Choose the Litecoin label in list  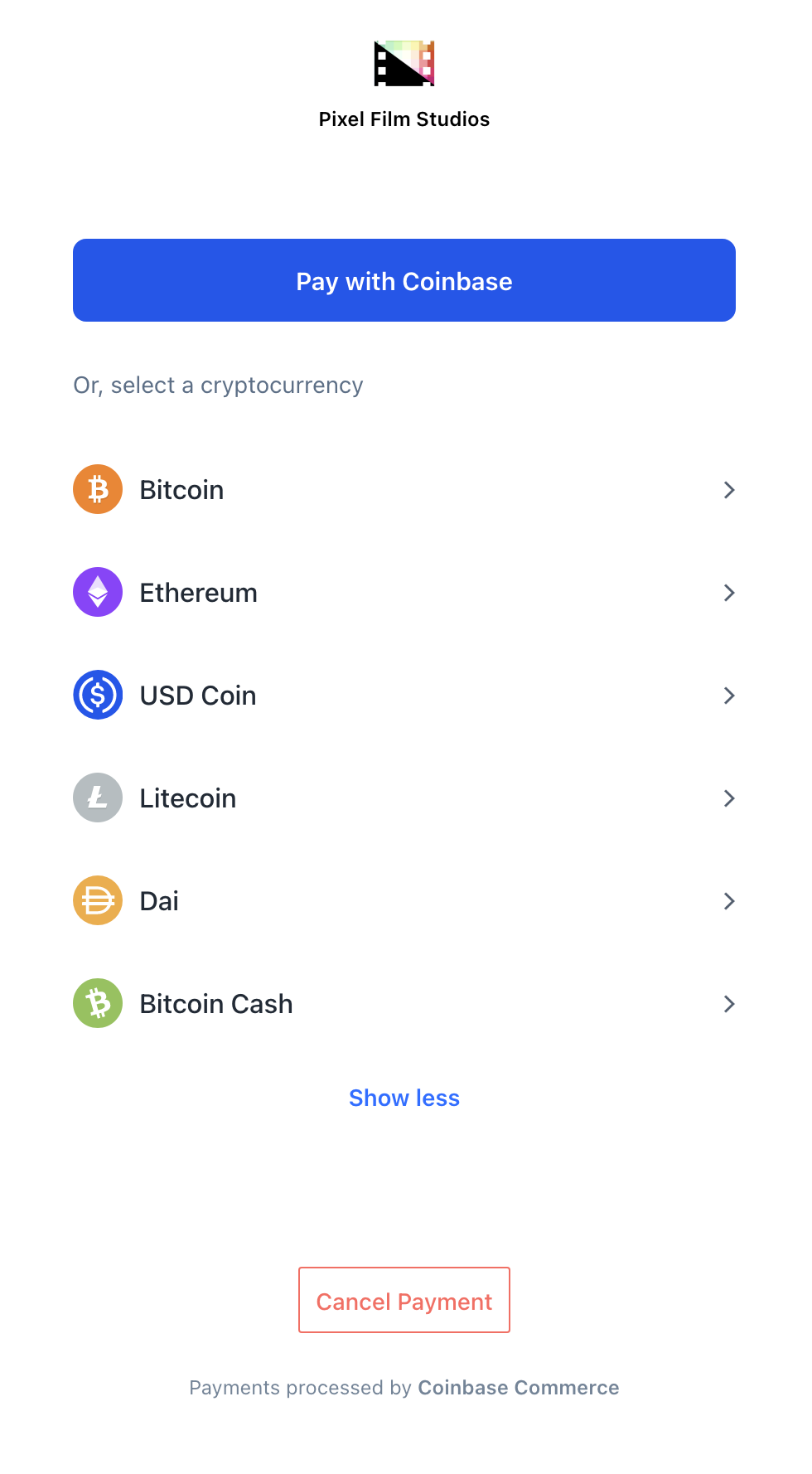pos(188,798)
